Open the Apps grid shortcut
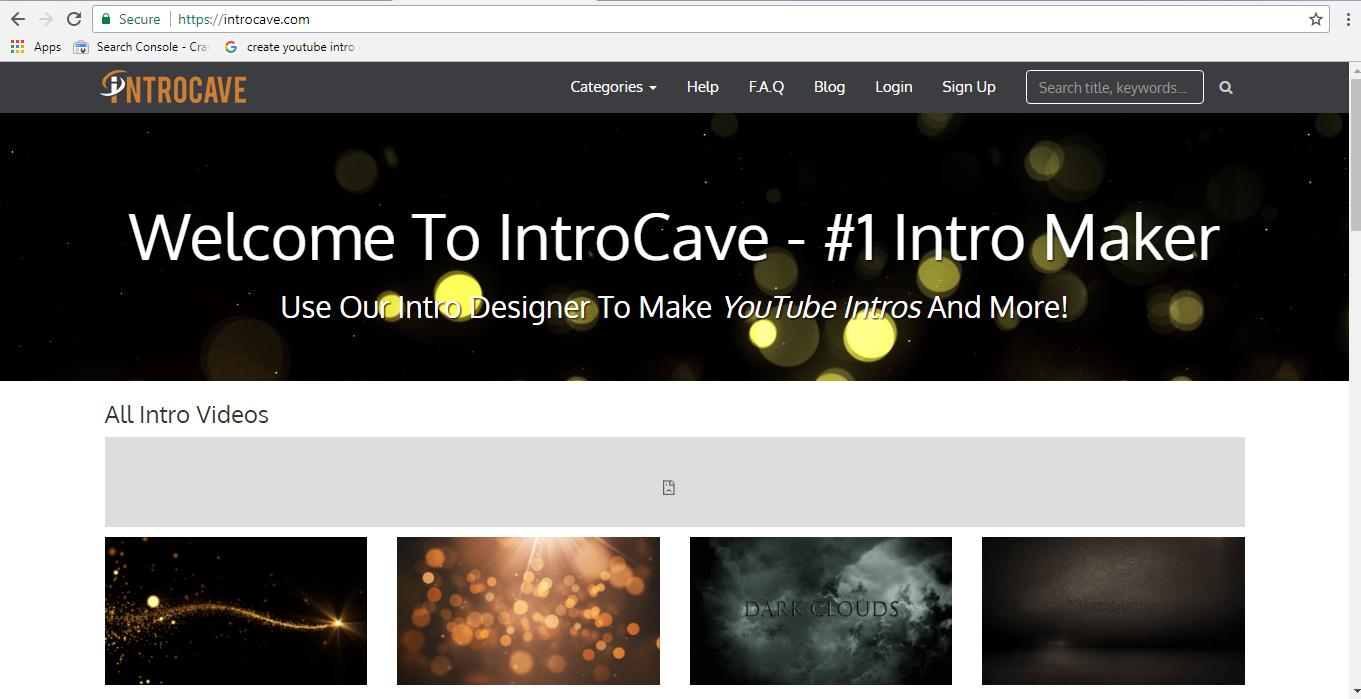The width and height of the screenshot is (1361, 699). (35, 47)
